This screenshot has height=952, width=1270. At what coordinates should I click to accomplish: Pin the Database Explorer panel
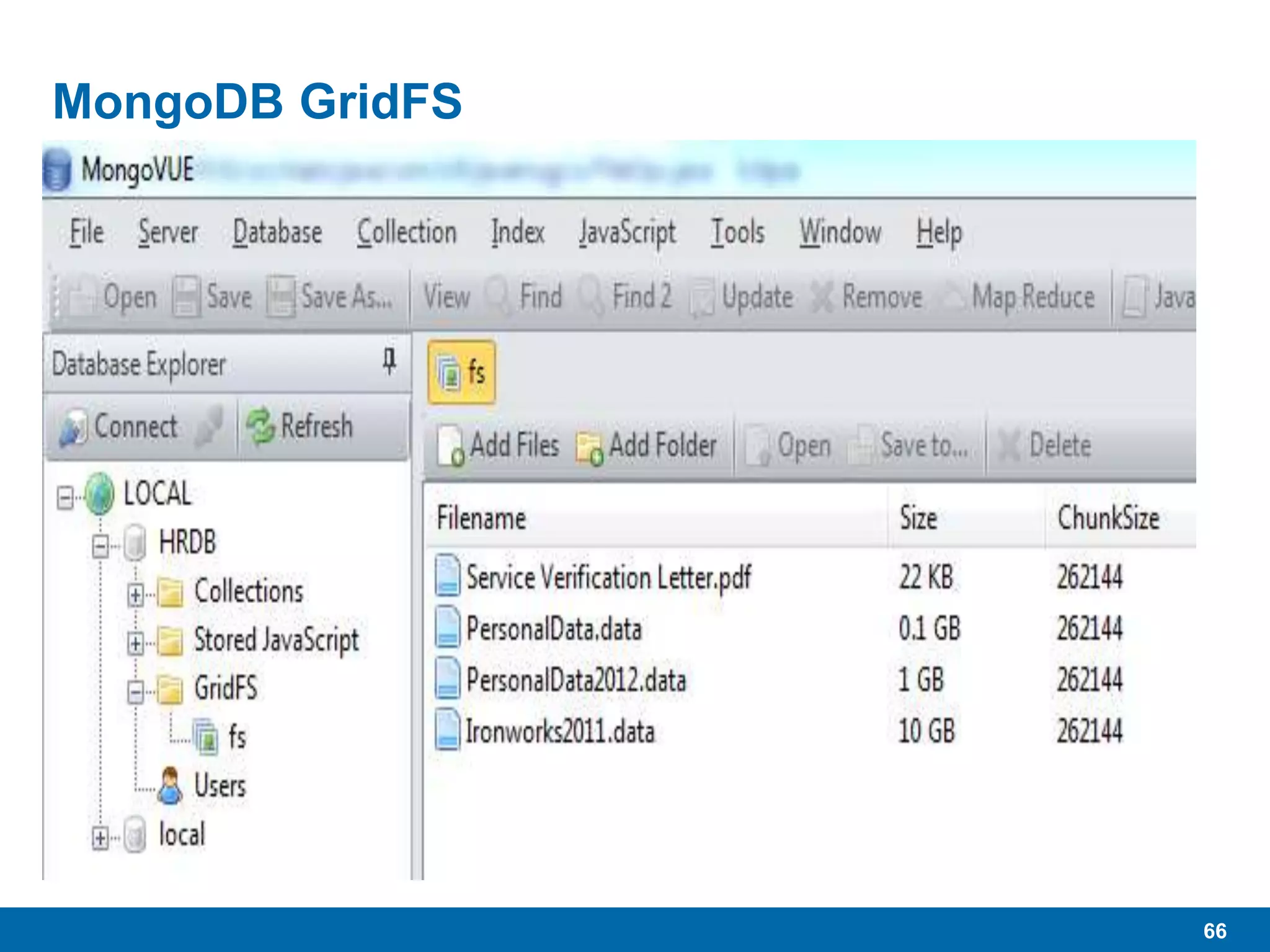[x=389, y=361]
